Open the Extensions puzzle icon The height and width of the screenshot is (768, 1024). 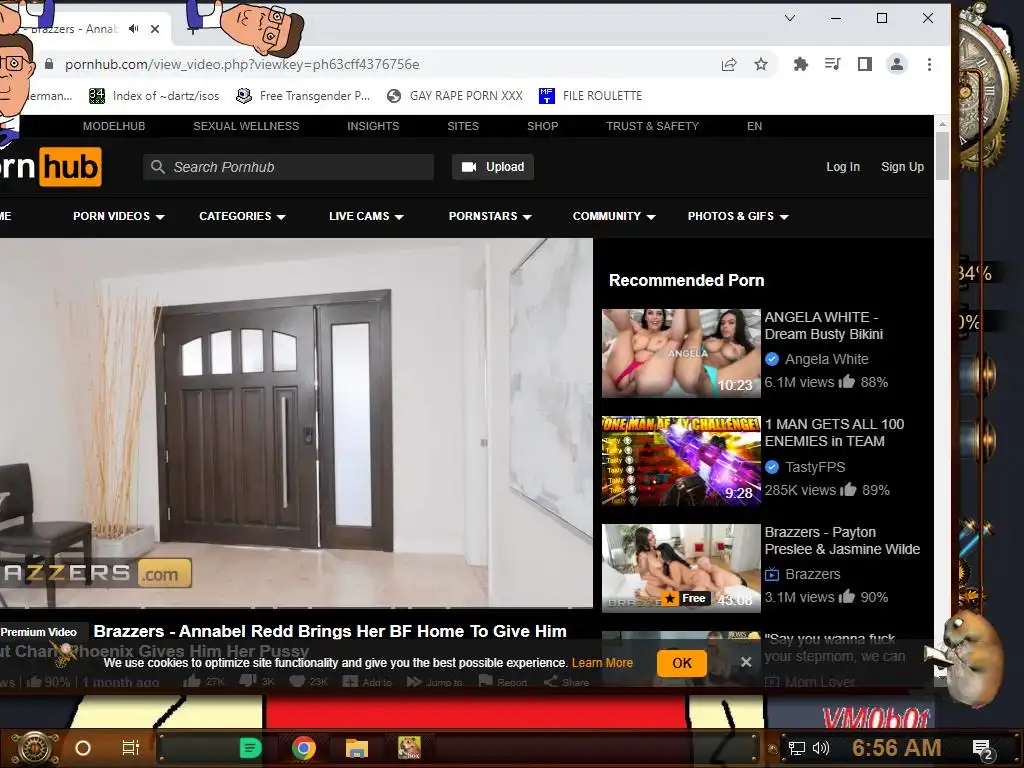click(x=801, y=64)
